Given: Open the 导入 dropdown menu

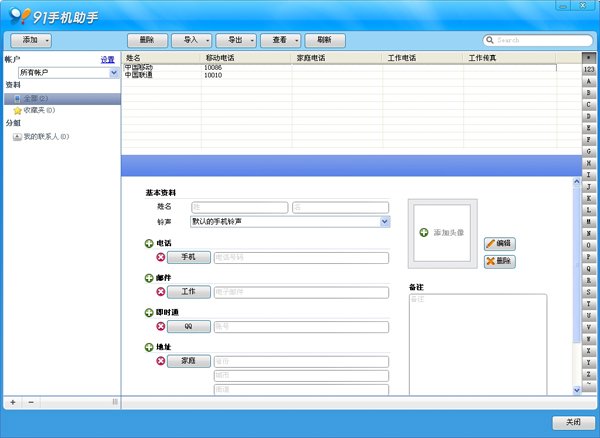Looking at the screenshot, I should tap(191, 40).
